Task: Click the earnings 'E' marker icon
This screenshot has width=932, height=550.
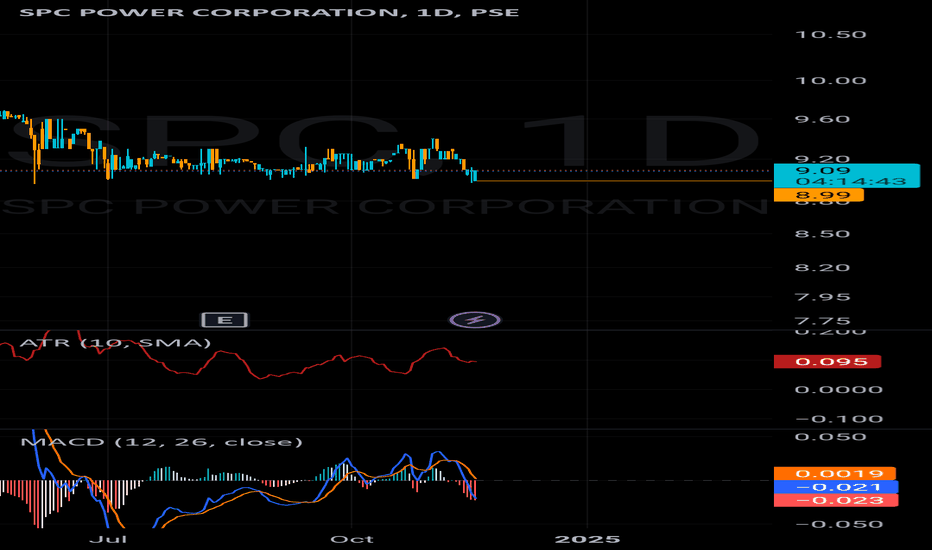Action: 225,320
